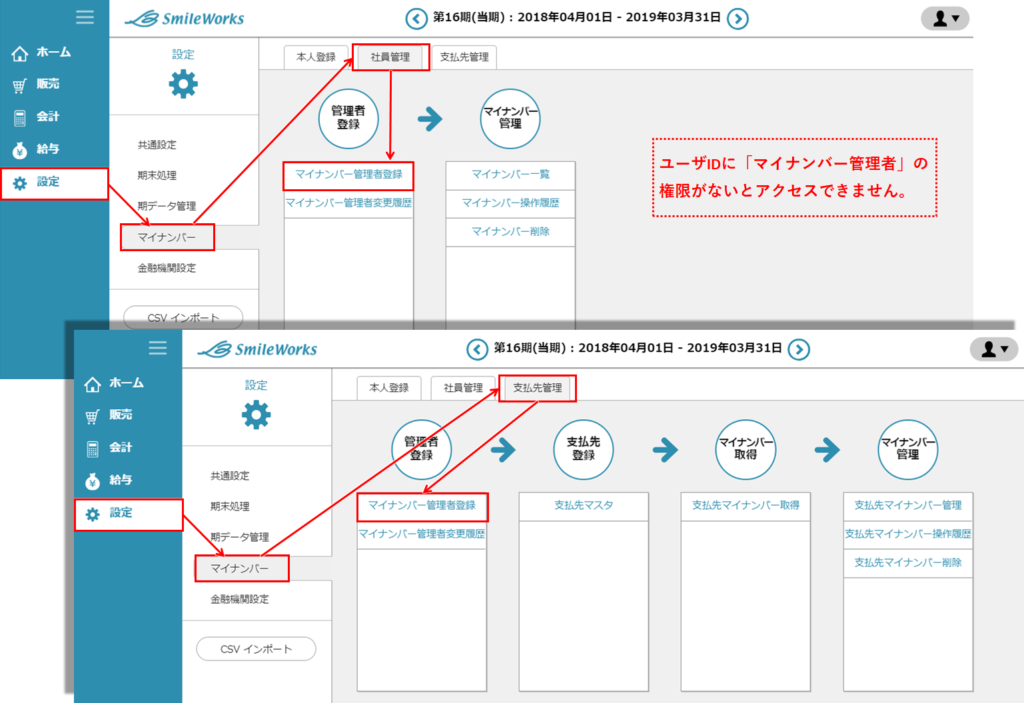The height and width of the screenshot is (703, 1024).
Task: Go to next fiscal period in upper window
Action: 738,18
